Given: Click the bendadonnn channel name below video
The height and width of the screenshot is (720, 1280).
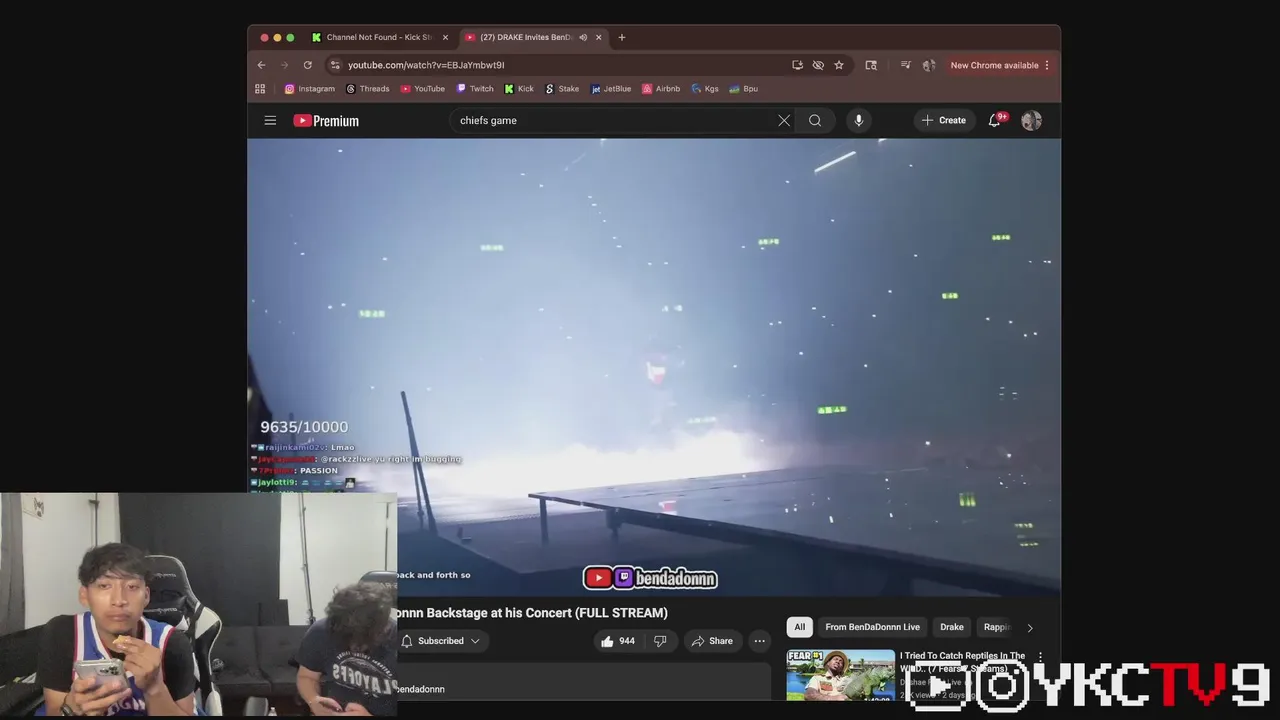Looking at the screenshot, I should point(420,689).
